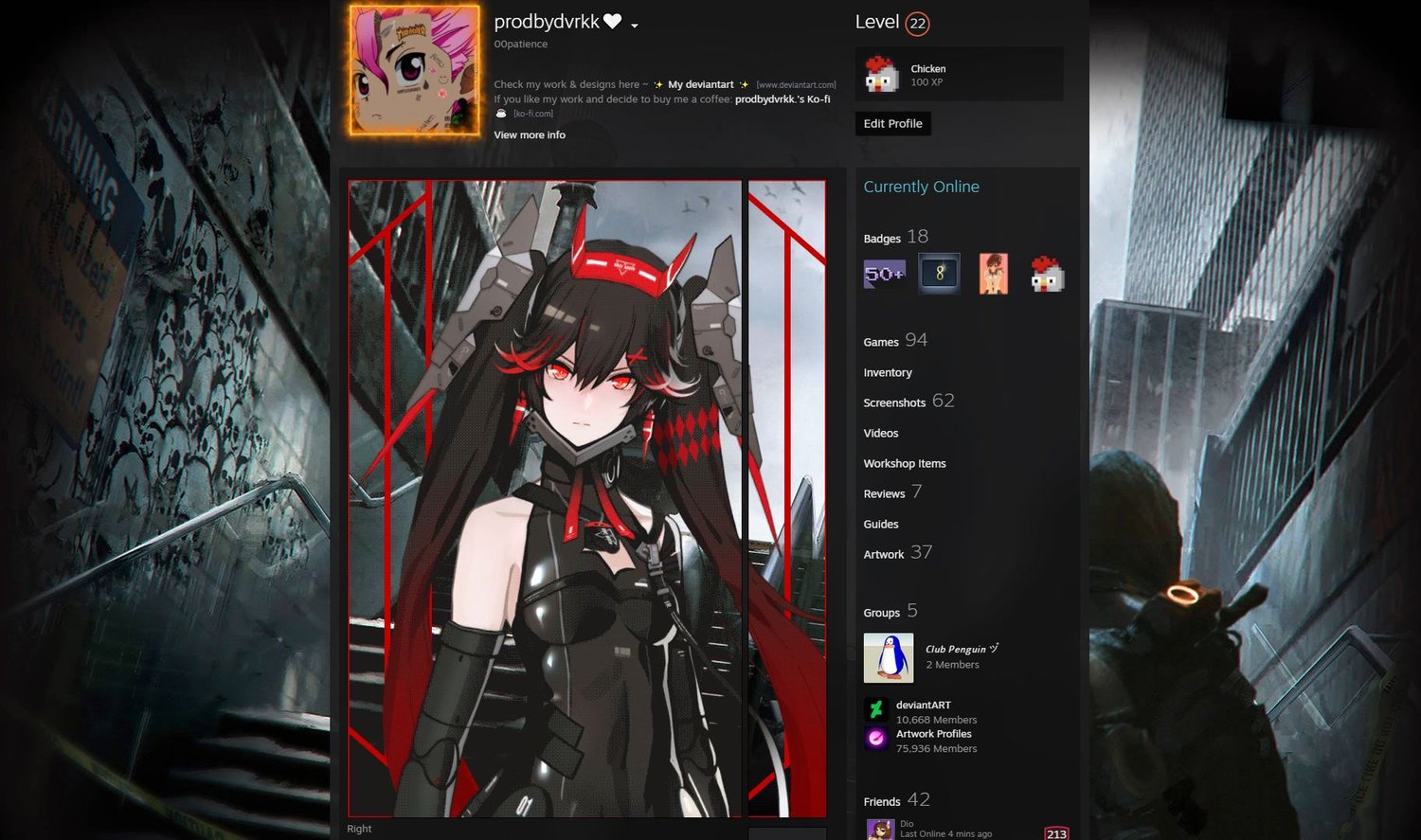Open the Friends 42 list
1421x840 pixels.
[x=896, y=800]
